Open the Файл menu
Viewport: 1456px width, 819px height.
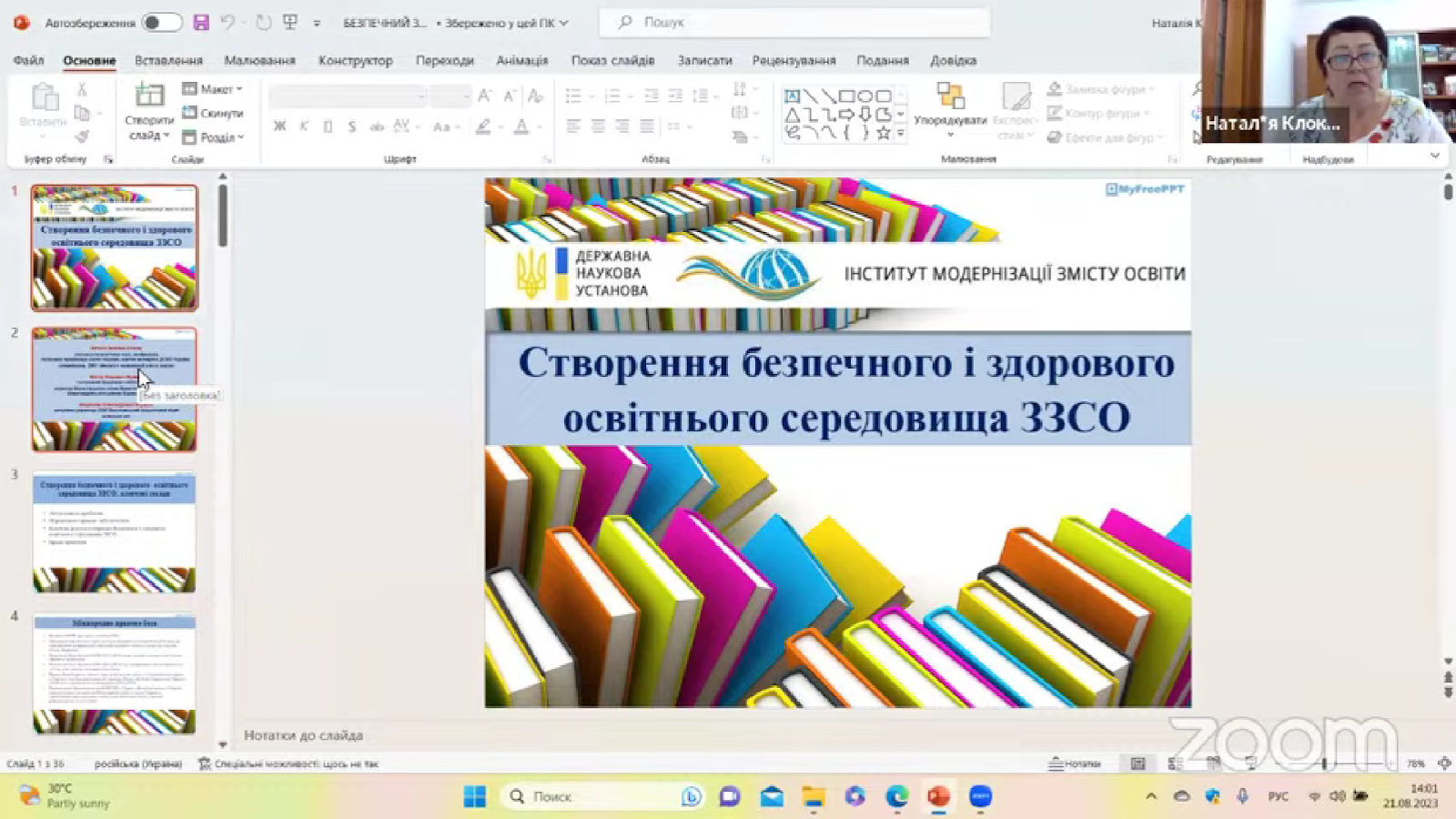[28, 60]
